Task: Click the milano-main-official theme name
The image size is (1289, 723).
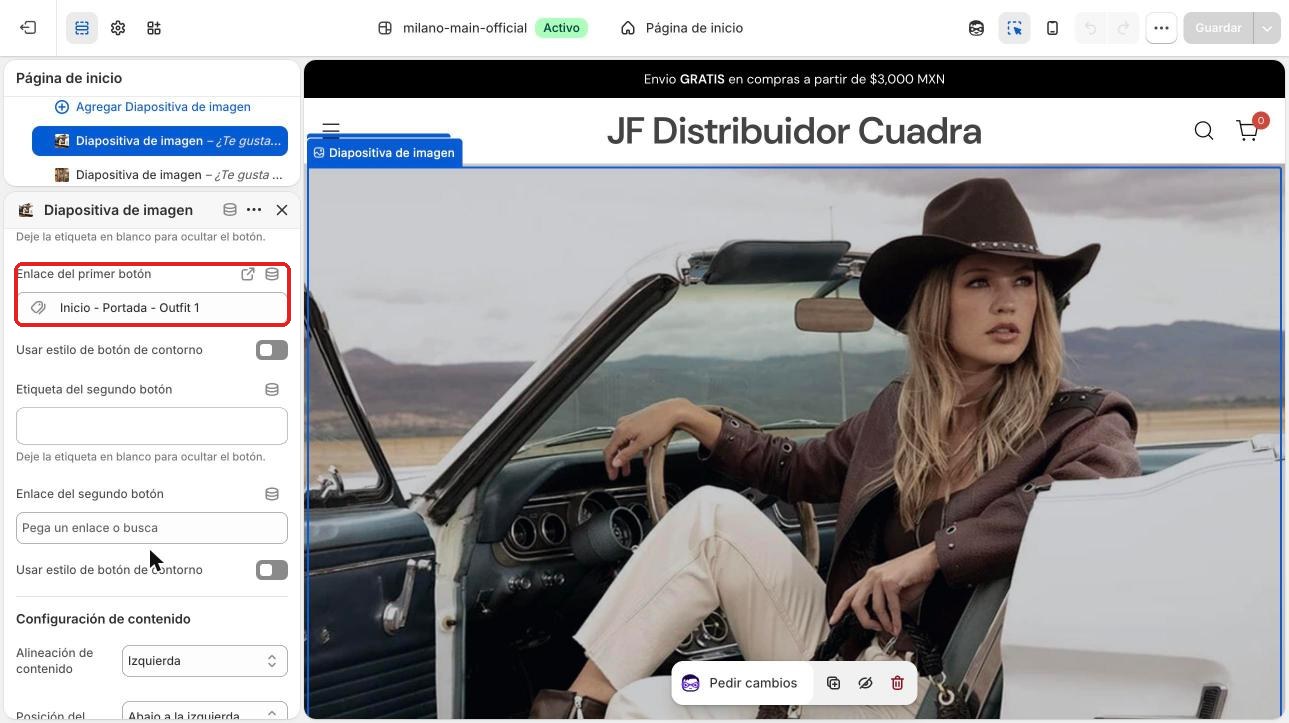Action: [465, 28]
